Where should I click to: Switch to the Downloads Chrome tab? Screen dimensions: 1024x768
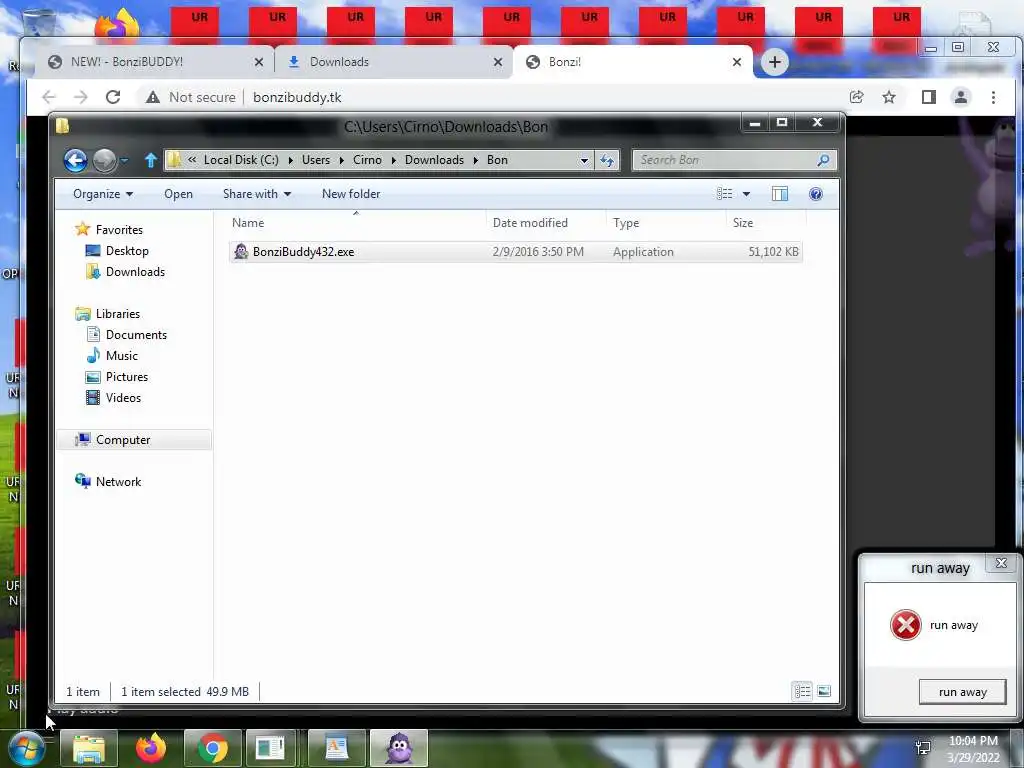pyautogui.click(x=393, y=62)
